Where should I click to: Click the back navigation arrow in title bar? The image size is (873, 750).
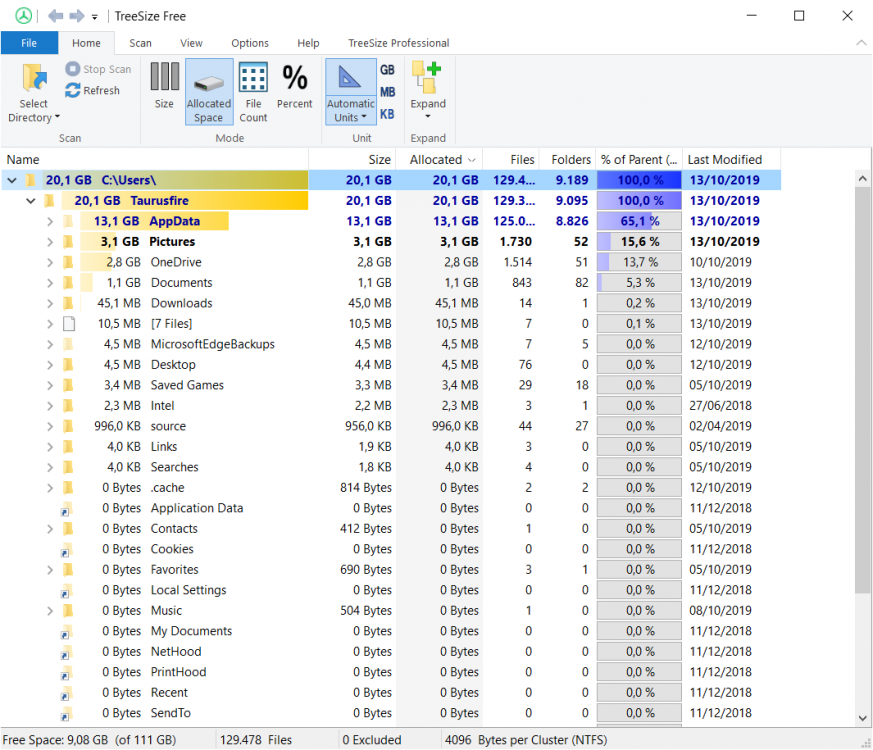coord(55,16)
